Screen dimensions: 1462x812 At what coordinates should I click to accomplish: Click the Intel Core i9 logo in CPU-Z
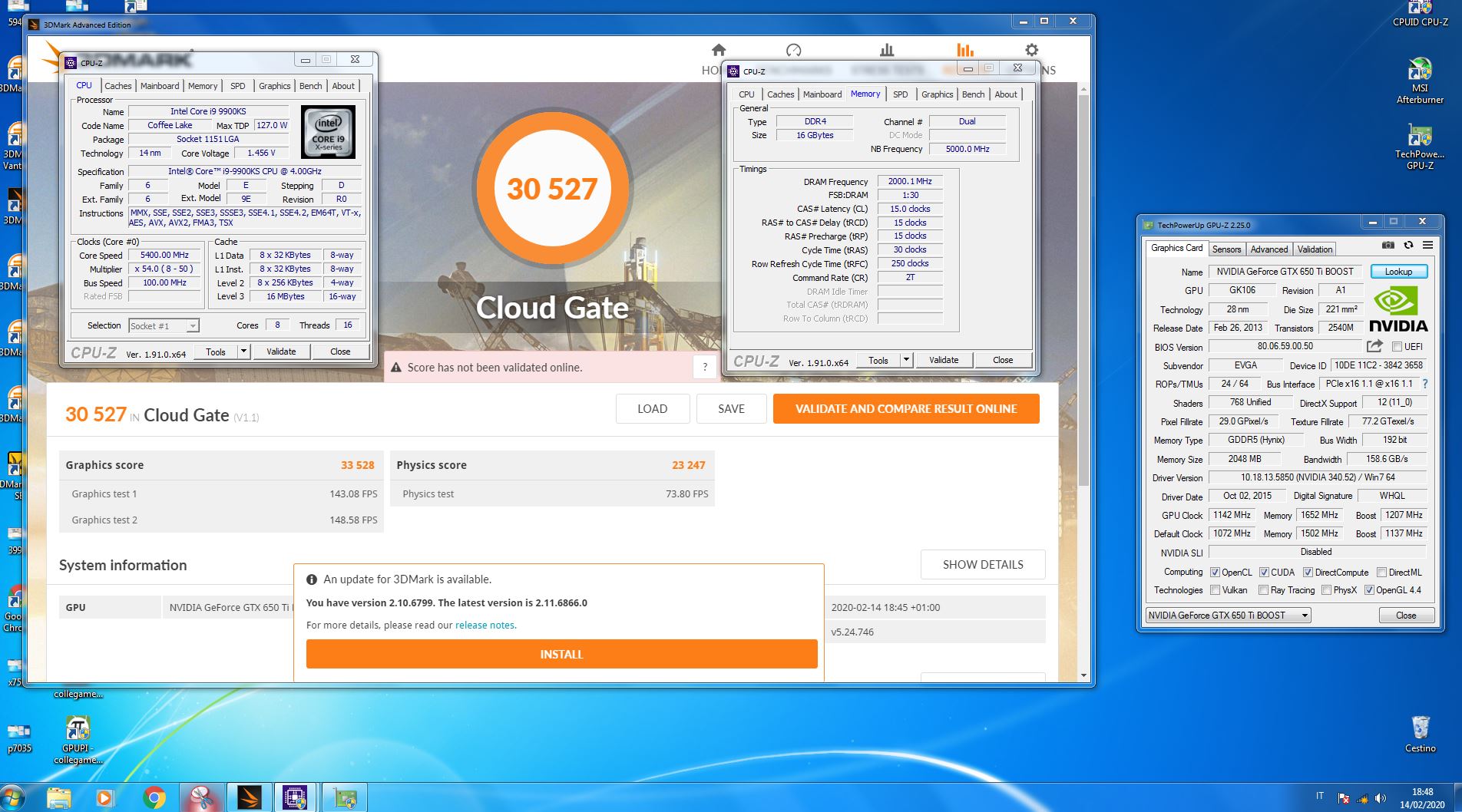pyautogui.click(x=329, y=133)
